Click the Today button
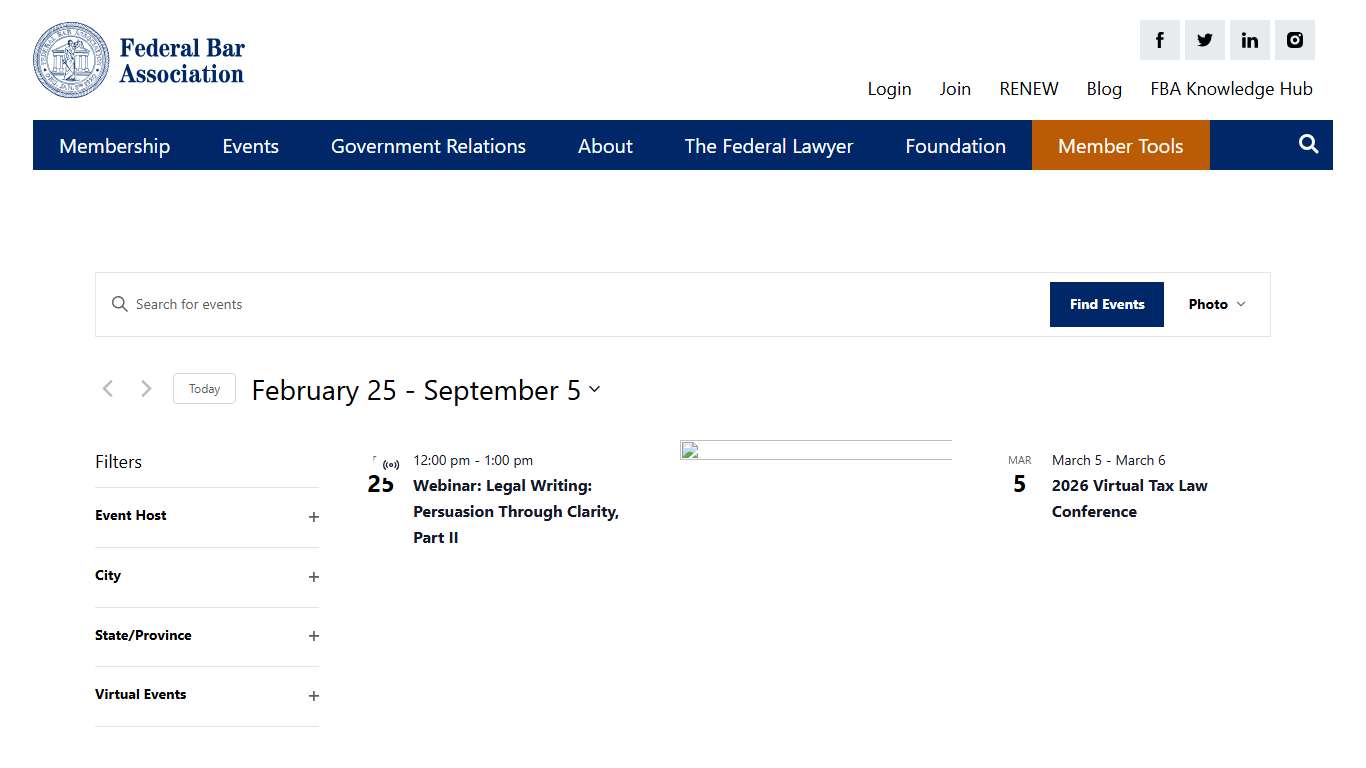 click(204, 388)
